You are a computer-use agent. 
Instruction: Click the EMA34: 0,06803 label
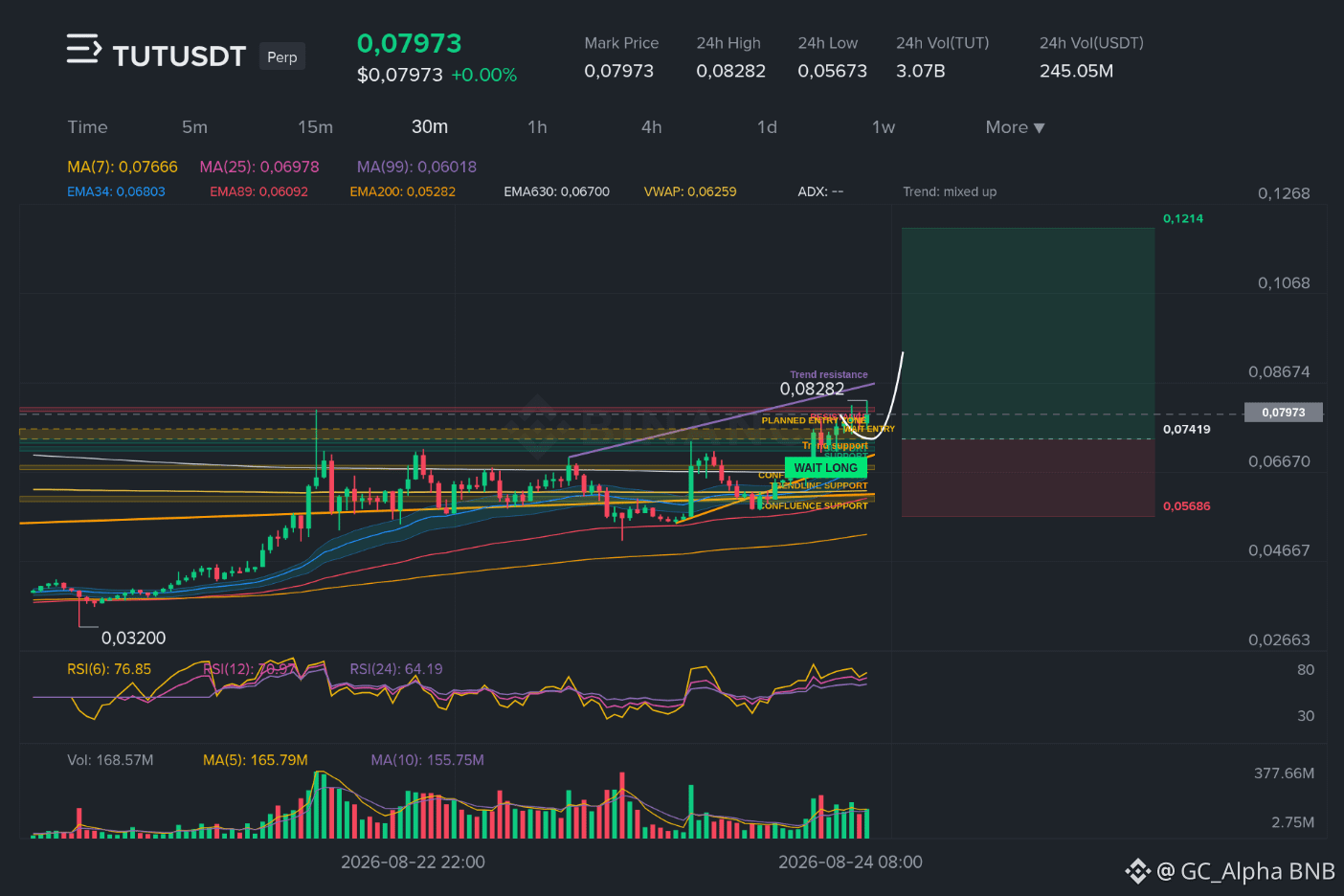click(x=116, y=191)
